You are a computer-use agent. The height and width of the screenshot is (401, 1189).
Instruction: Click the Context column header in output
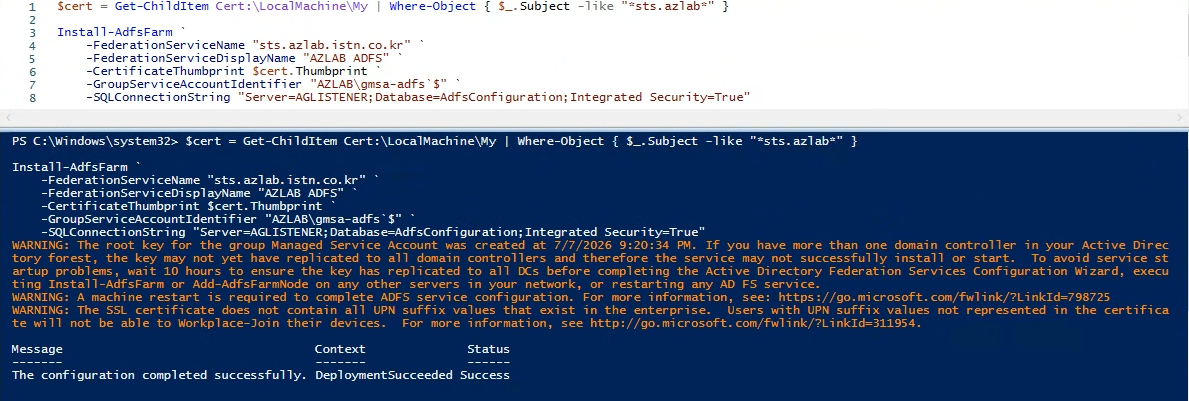340,349
